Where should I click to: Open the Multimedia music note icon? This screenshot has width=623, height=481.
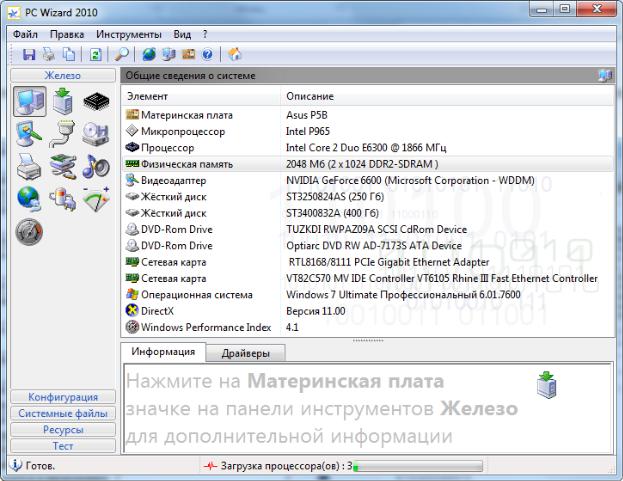(96, 166)
